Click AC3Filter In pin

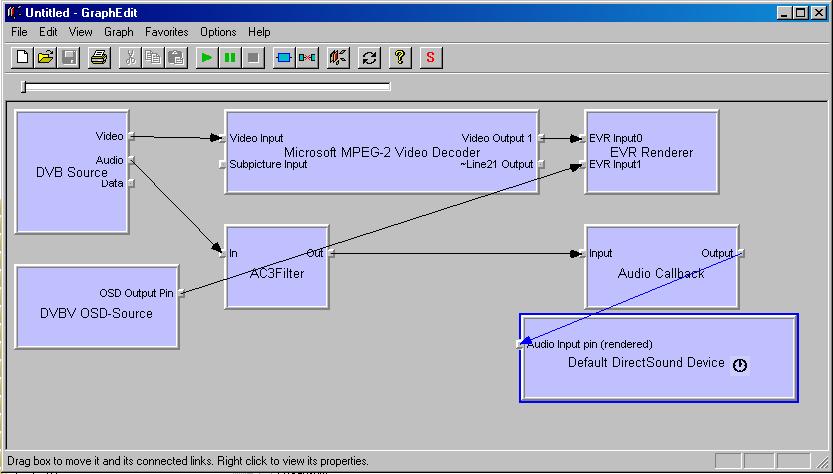223,253
